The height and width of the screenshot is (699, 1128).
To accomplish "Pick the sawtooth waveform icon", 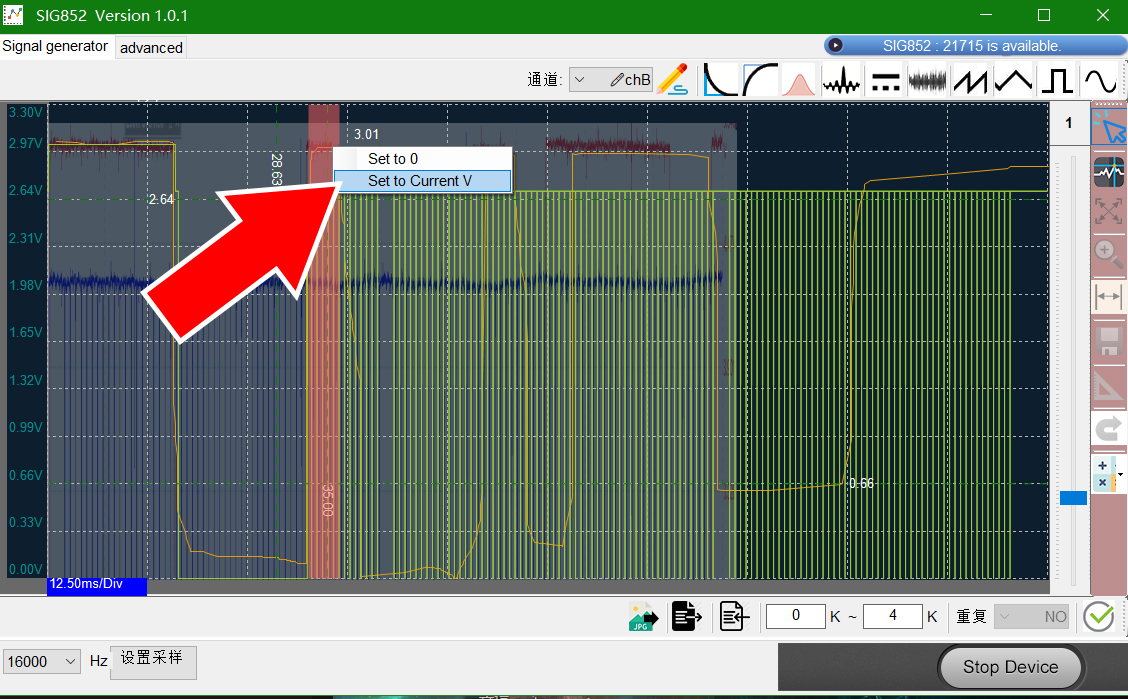I will [970, 80].
